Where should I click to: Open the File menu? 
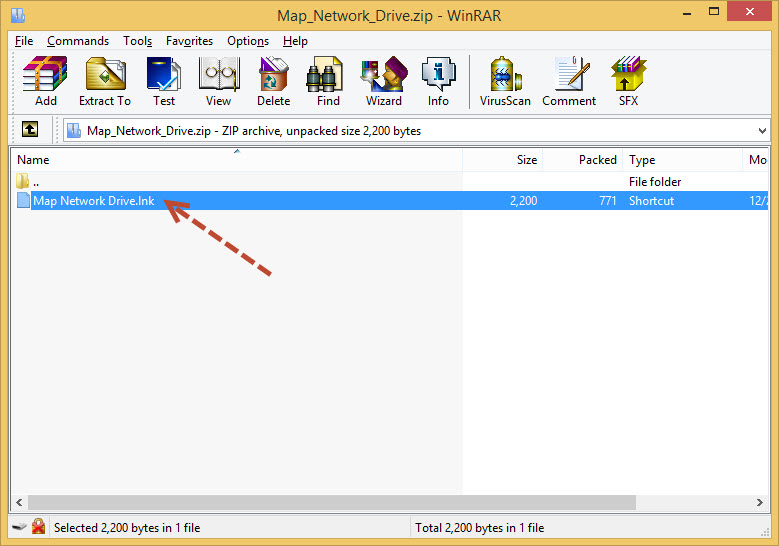pos(24,41)
